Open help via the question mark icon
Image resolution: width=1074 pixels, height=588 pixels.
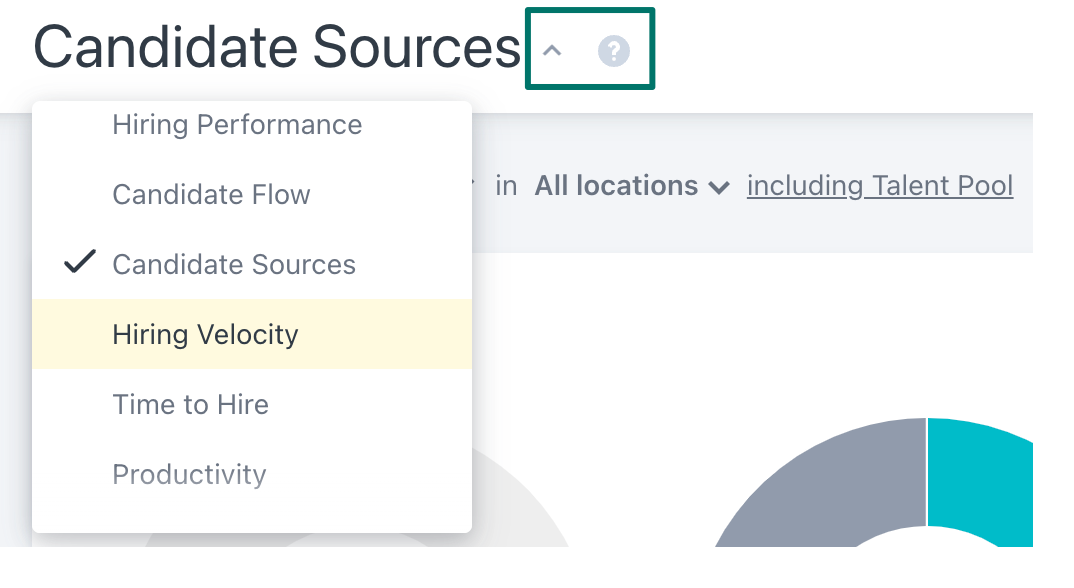(614, 49)
